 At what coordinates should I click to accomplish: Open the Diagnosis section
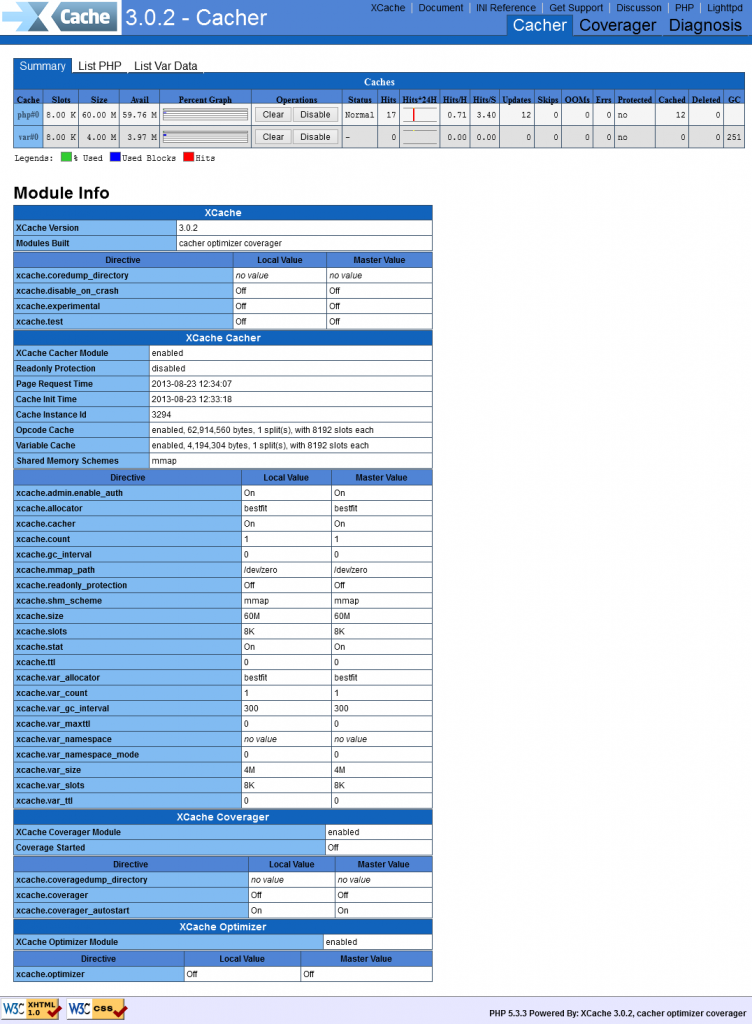pos(705,26)
